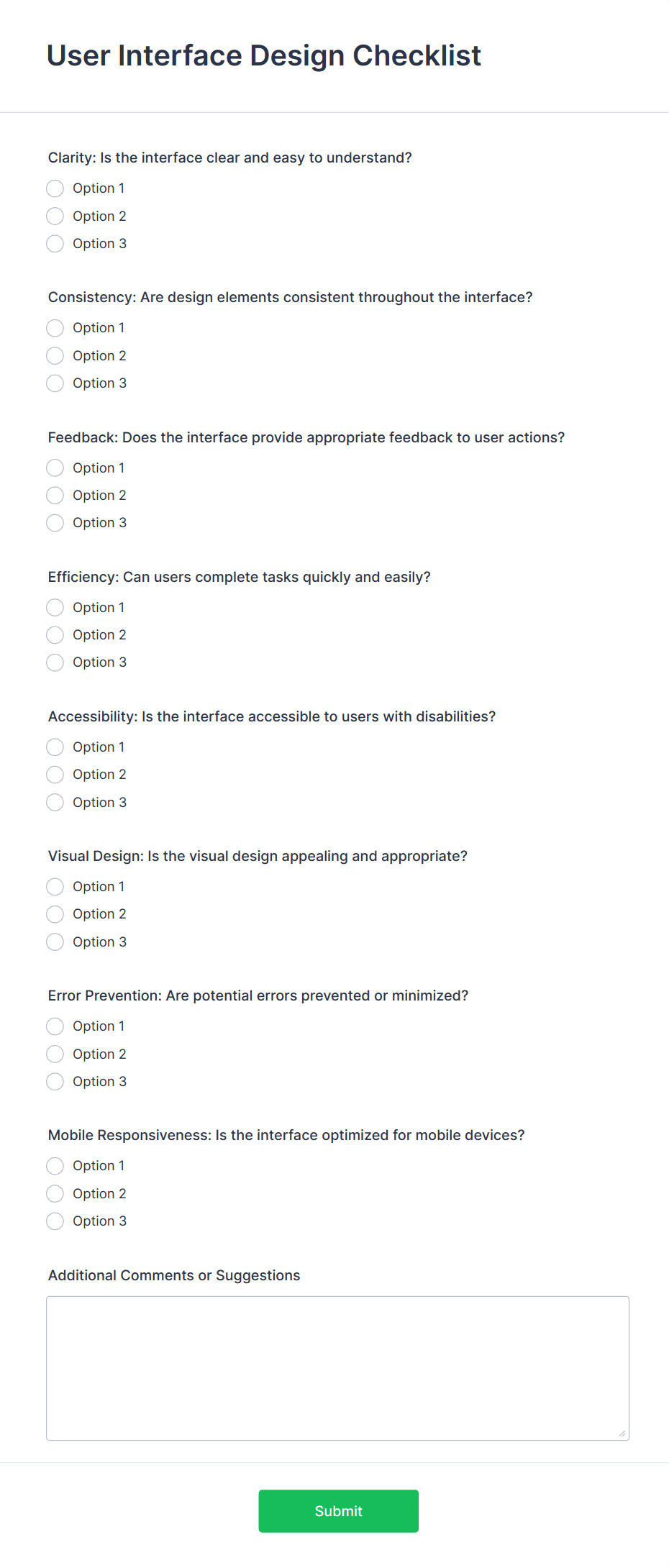Select Option 1 for the Clarity question

click(x=55, y=188)
